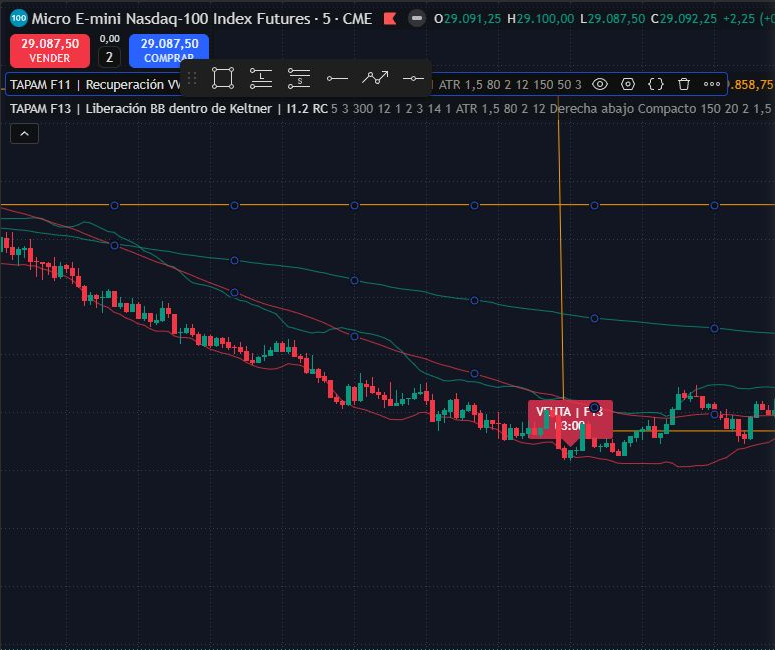Click the low price value L29.087,50
The image size is (775, 650).
[x=612, y=19]
